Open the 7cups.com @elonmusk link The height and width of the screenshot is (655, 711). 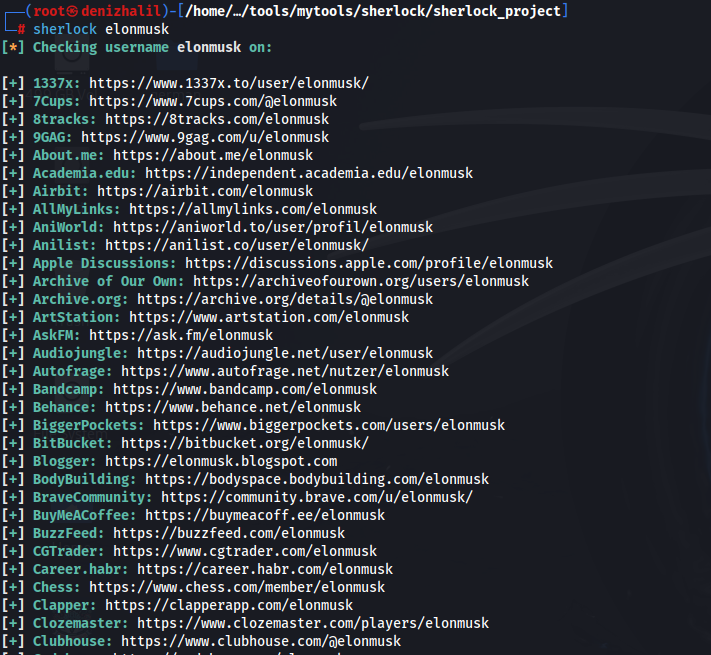[x=213, y=101]
